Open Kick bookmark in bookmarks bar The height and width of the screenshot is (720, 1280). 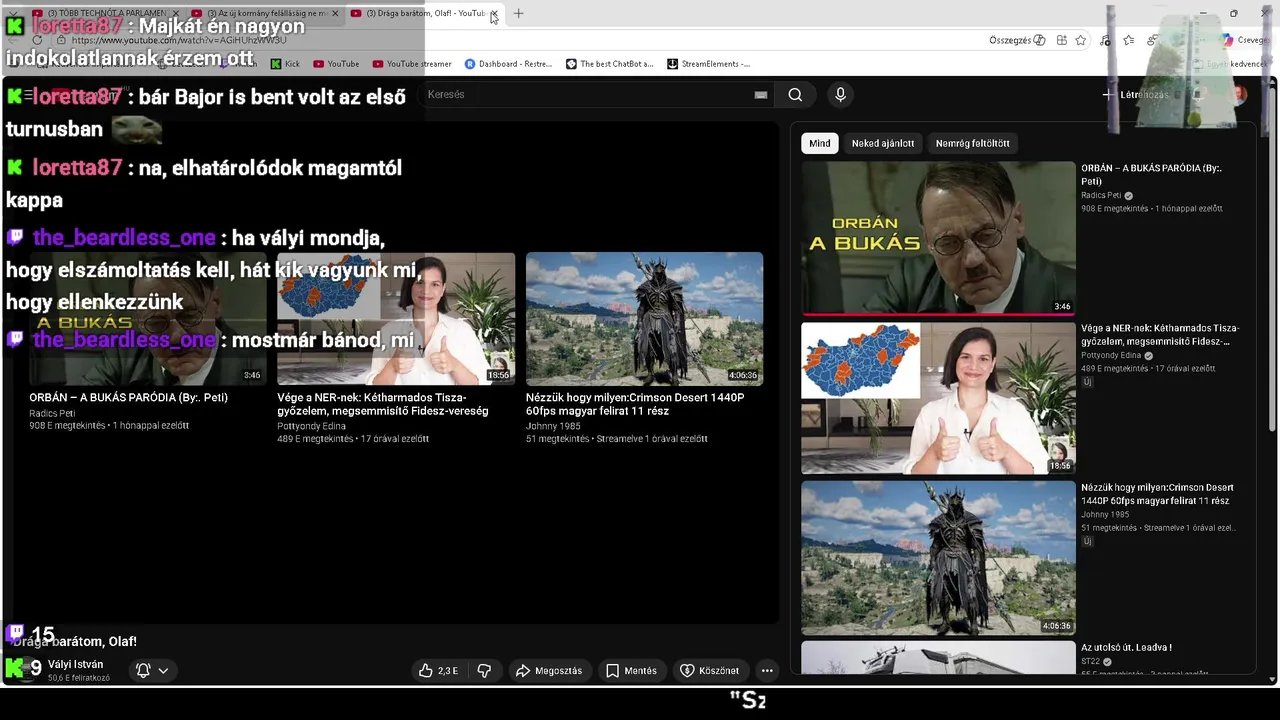(x=285, y=64)
